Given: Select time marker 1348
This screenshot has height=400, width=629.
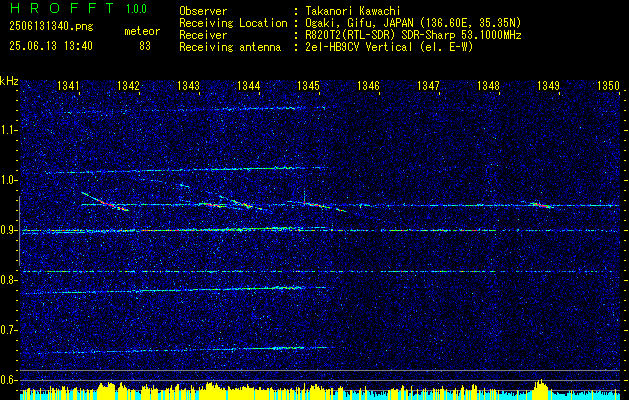Looking at the screenshot, I should point(489,85).
